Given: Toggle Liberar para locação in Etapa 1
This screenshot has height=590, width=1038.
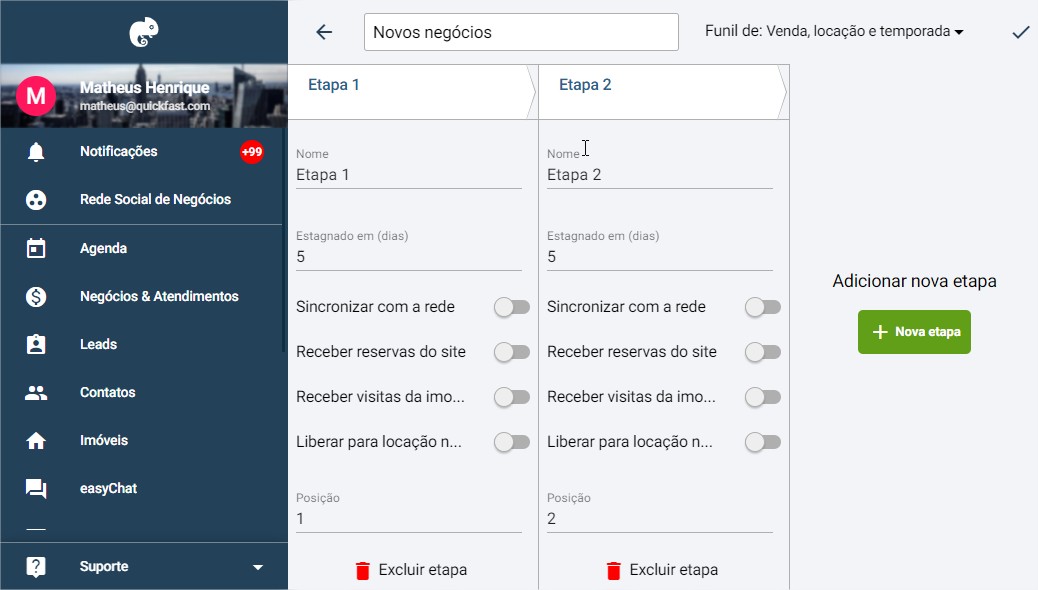Looking at the screenshot, I should click(512, 442).
